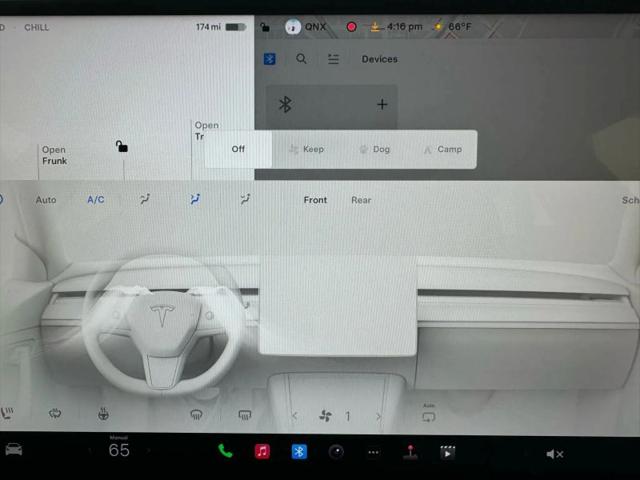640x480 pixels.
Task: Tap the 4:16 pm clock
Action: 404,27
